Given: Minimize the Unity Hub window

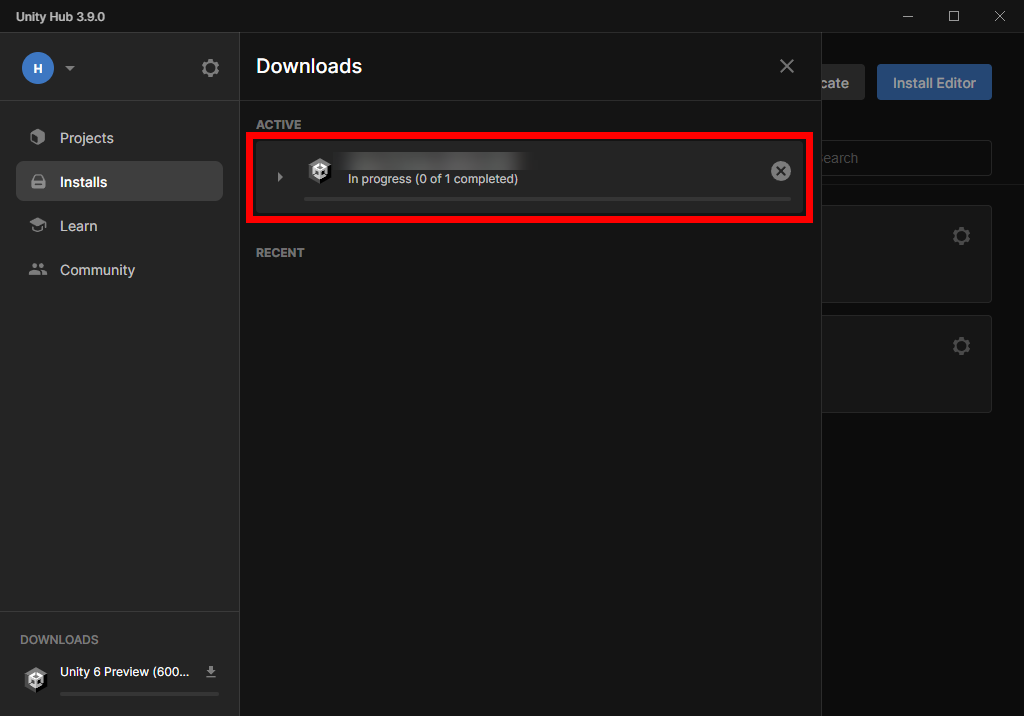Looking at the screenshot, I should tap(908, 16).
